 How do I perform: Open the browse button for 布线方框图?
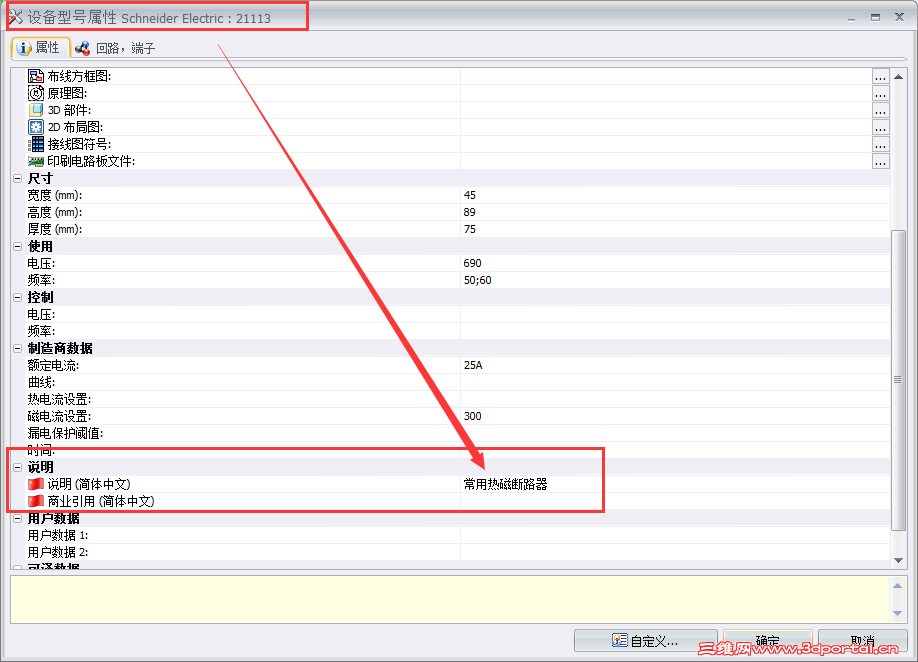[880, 76]
